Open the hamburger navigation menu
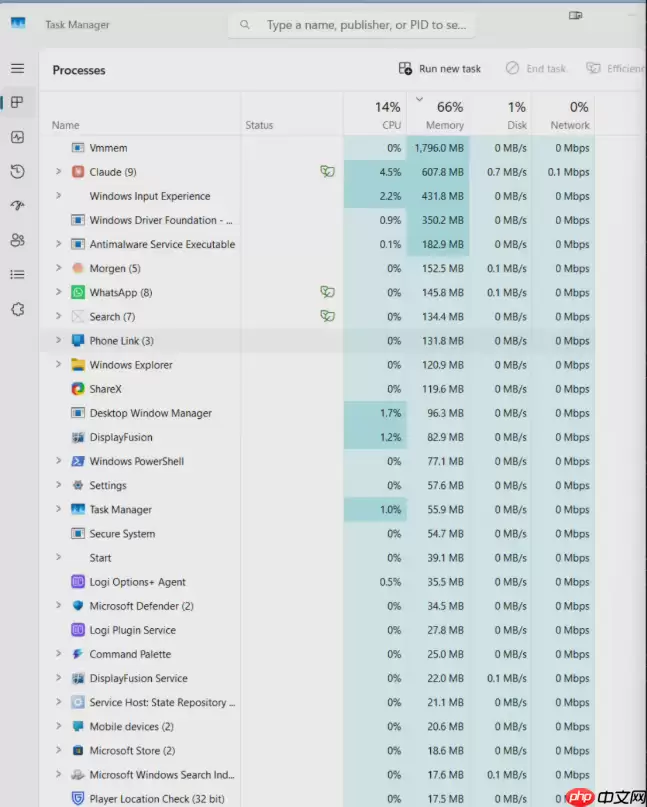Viewport: 647px width, 807px height. point(18,68)
